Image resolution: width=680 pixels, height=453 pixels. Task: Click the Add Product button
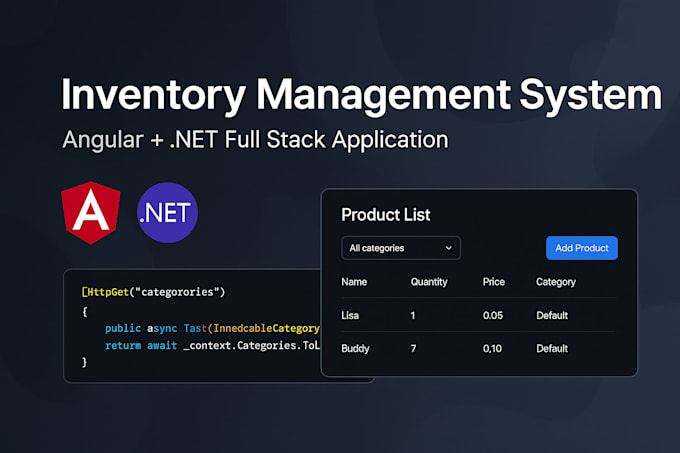[582, 248]
